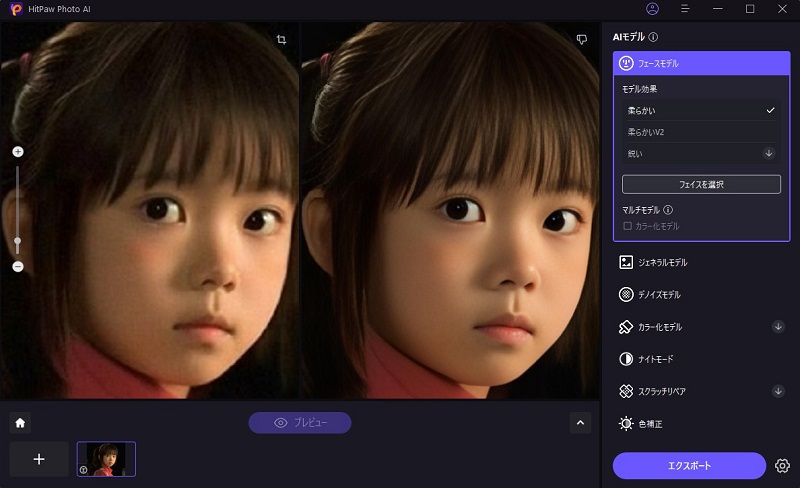Choose the 鋭い model effect
Image resolution: width=800 pixels, height=488 pixels.
pyautogui.click(x=700, y=153)
